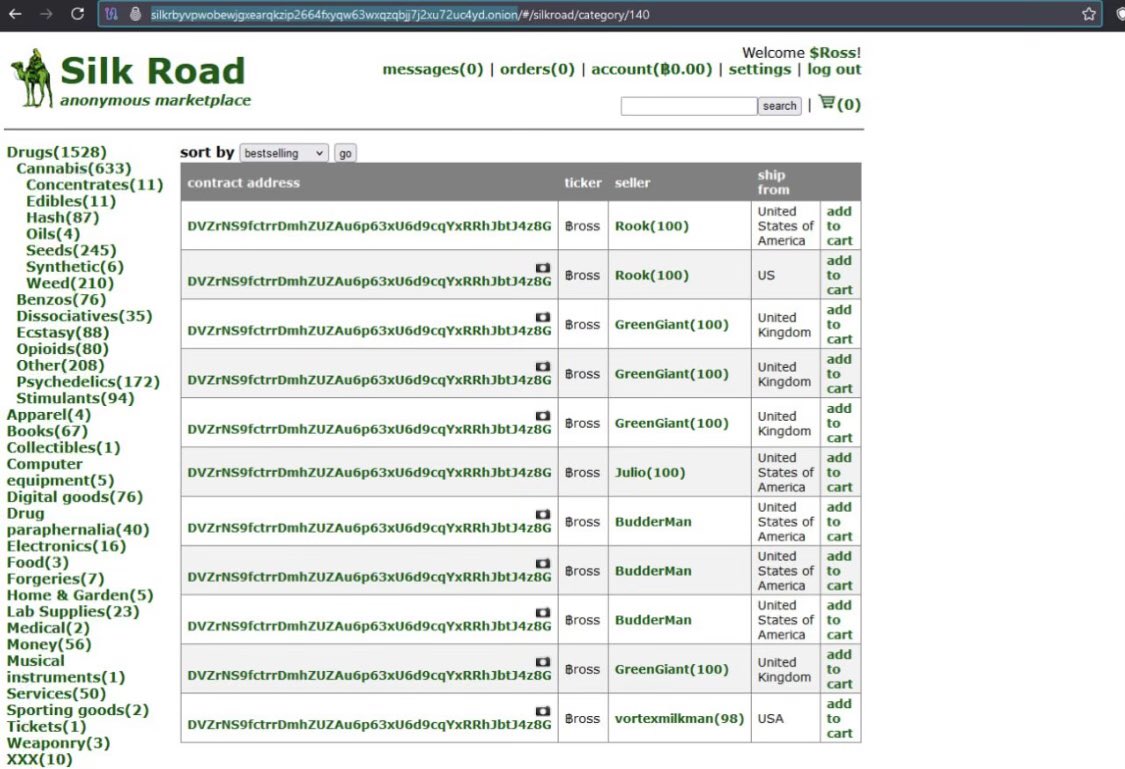
Task: Open the Collectibles(1) category
Action: click(63, 448)
